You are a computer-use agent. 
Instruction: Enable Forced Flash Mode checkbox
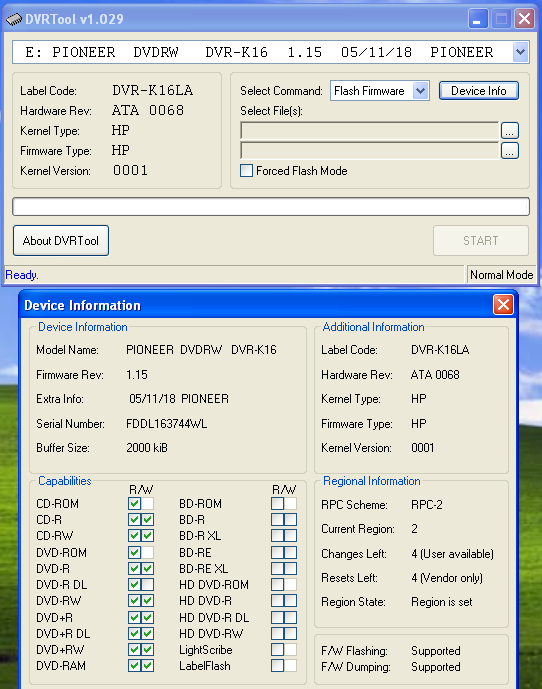point(247,170)
